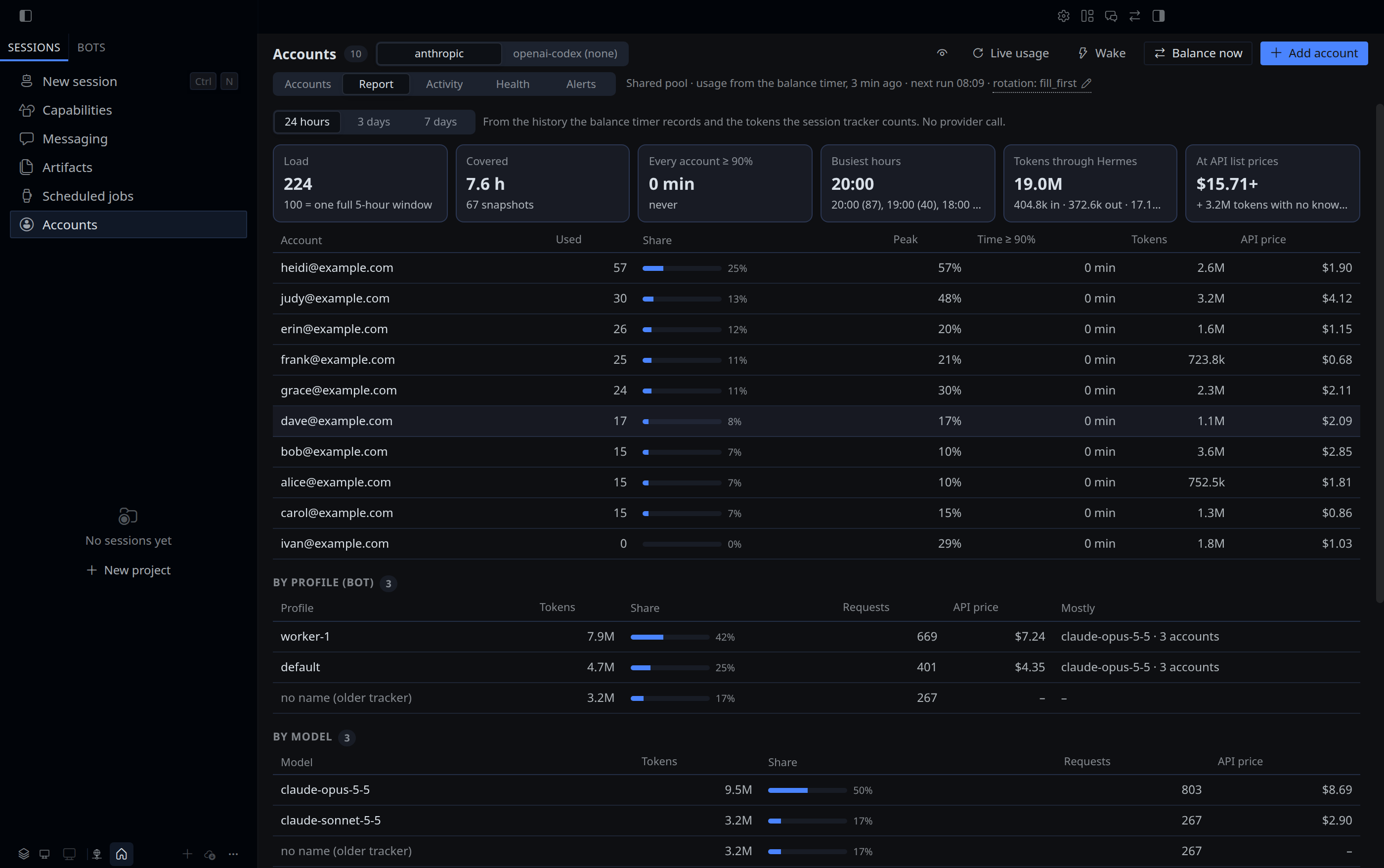Toggle the left sidebar panel icon
The width and height of the screenshot is (1384, 868).
pyautogui.click(x=25, y=16)
